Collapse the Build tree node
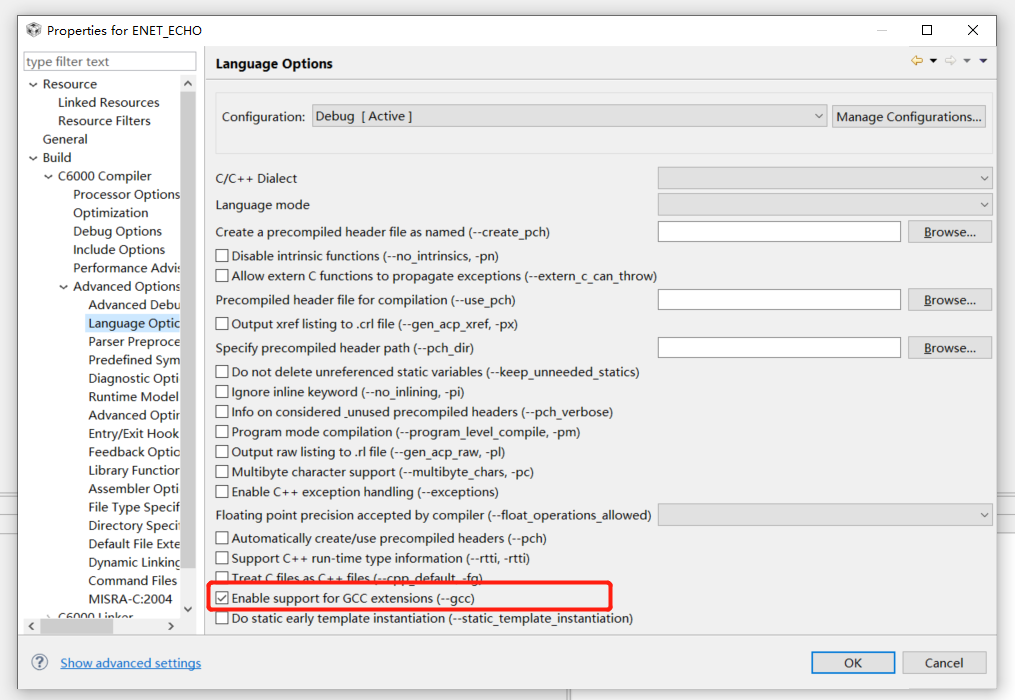Screen dimensions: 1015x700 coord(33,157)
